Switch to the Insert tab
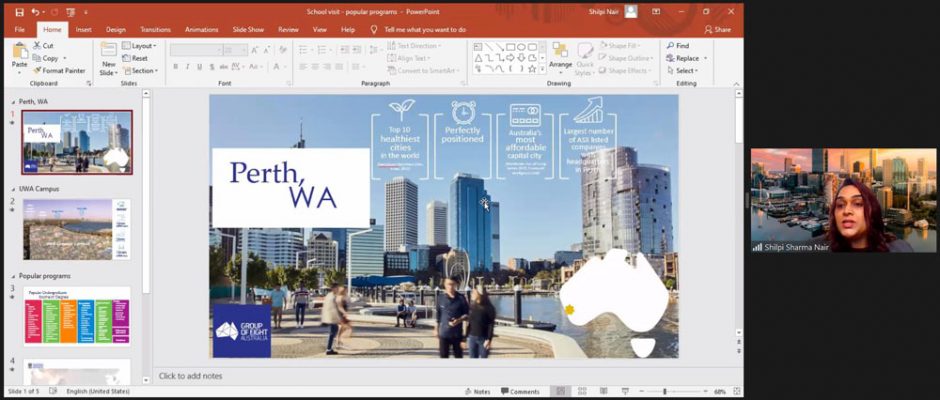940x400 pixels. pos(83,29)
